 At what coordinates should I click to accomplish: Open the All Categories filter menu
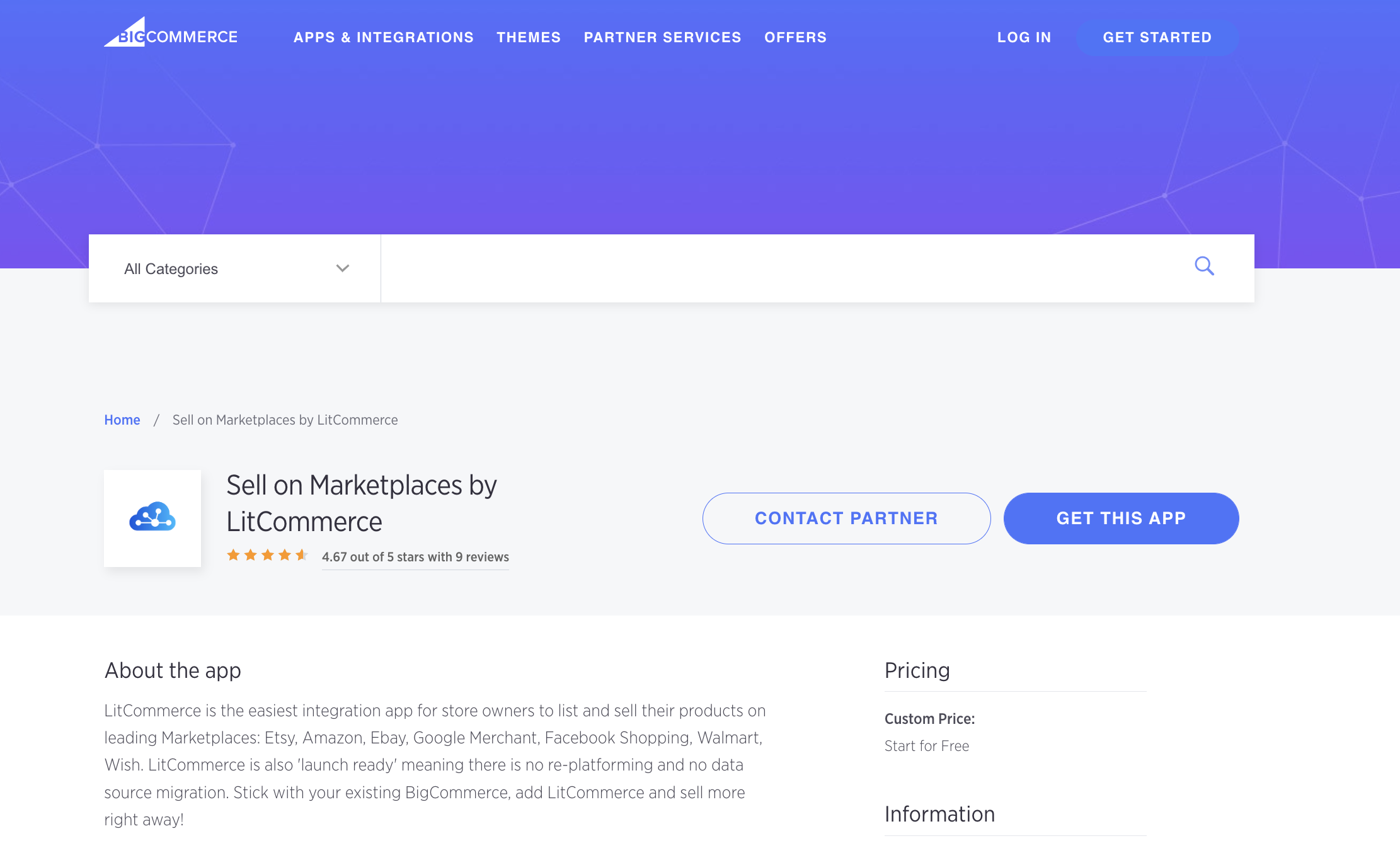[235, 268]
